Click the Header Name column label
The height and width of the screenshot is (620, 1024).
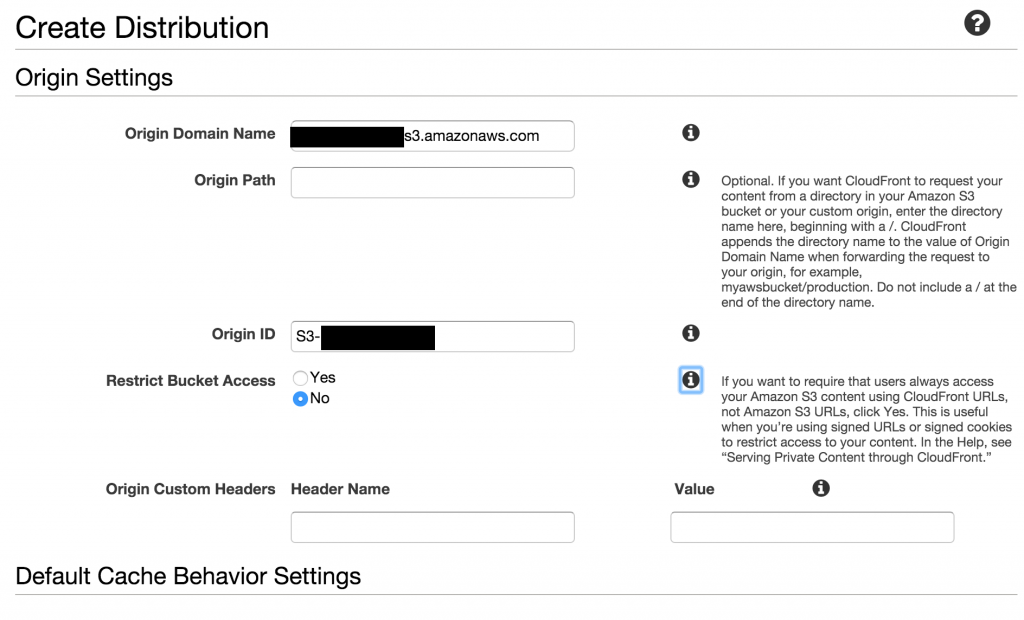pos(340,489)
